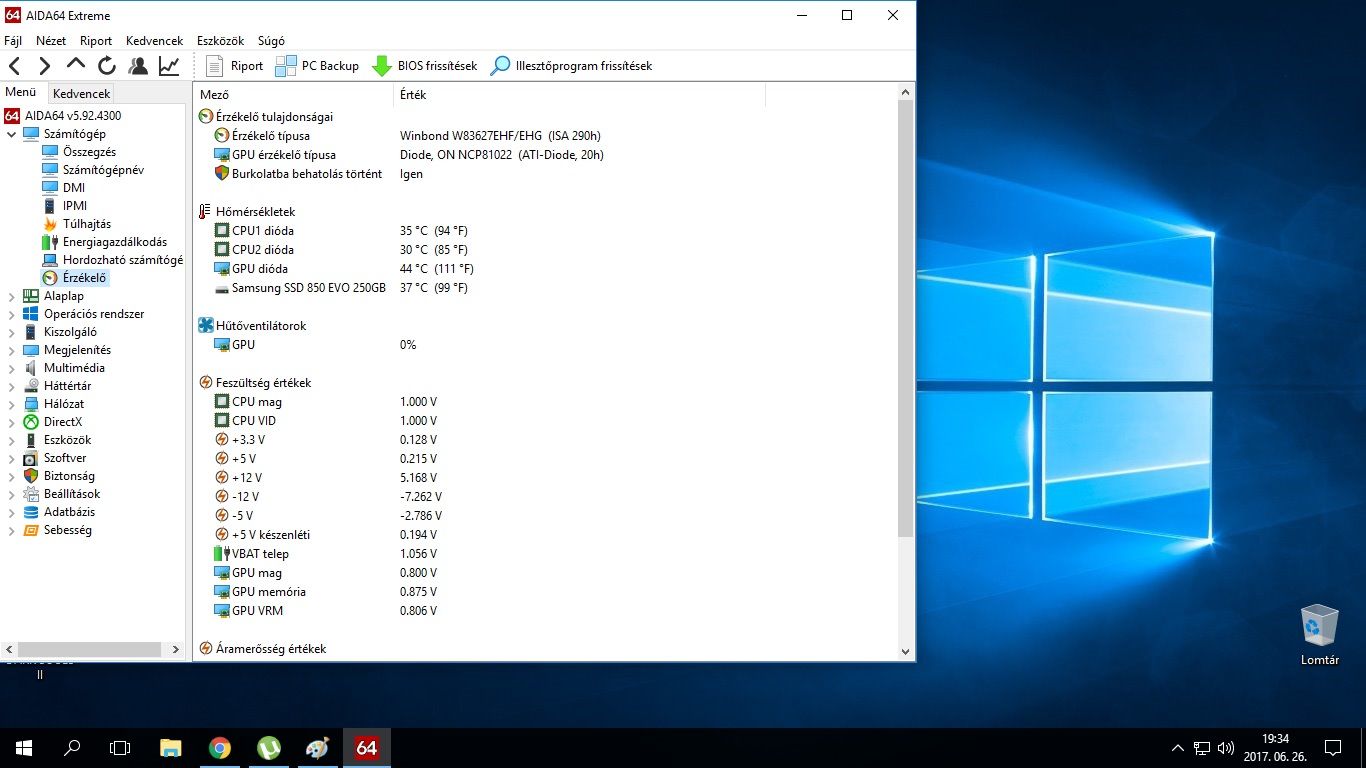Click the Adatbázis database icon
Viewport: 1366px width, 768px height.
click(x=31, y=512)
